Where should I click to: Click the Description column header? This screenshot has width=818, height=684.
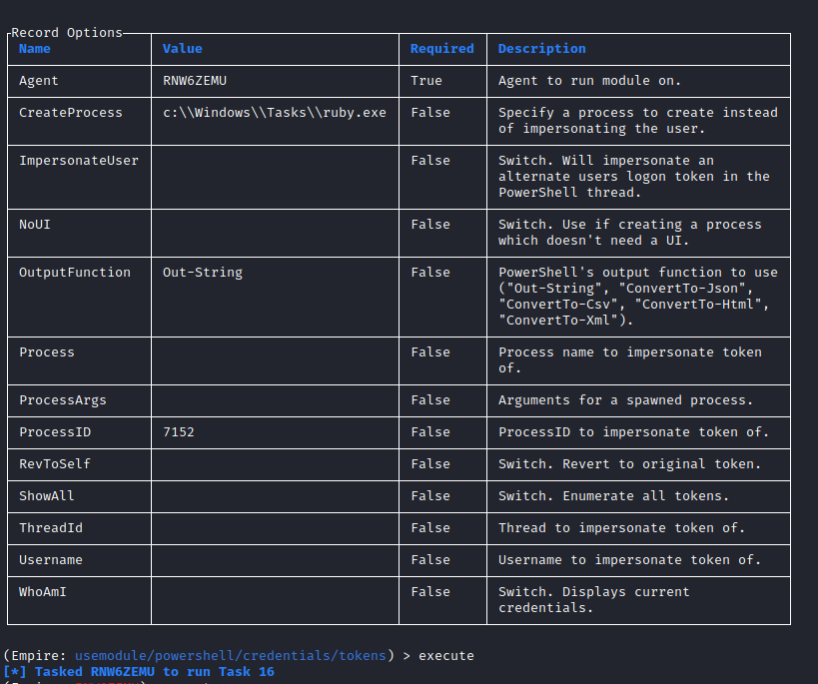click(542, 49)
